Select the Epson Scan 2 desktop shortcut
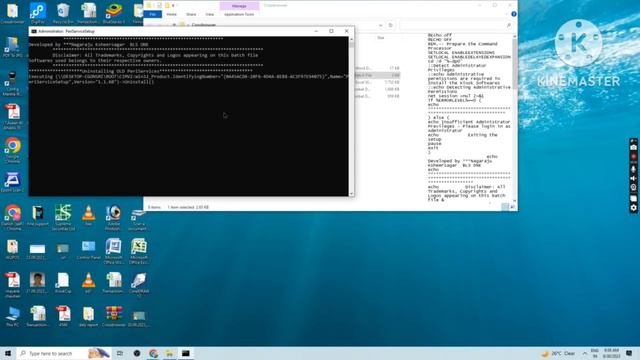 click(13, 182)
